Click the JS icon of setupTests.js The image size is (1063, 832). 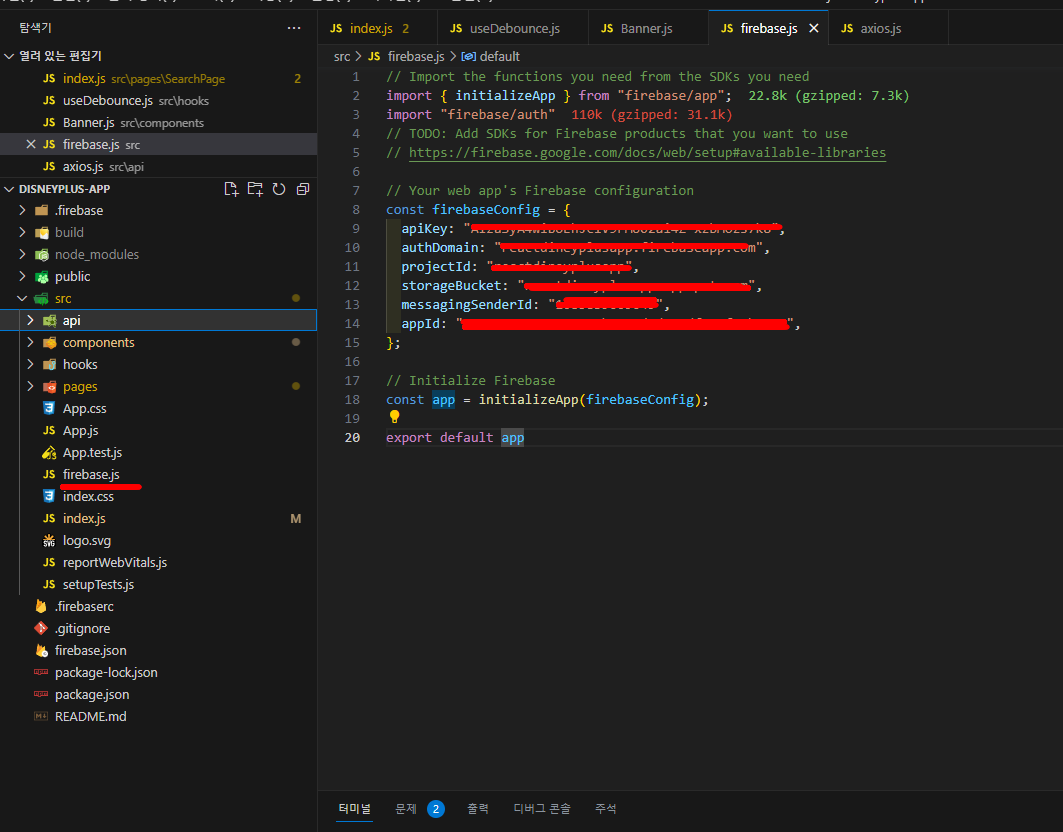(x=49, y=585)
